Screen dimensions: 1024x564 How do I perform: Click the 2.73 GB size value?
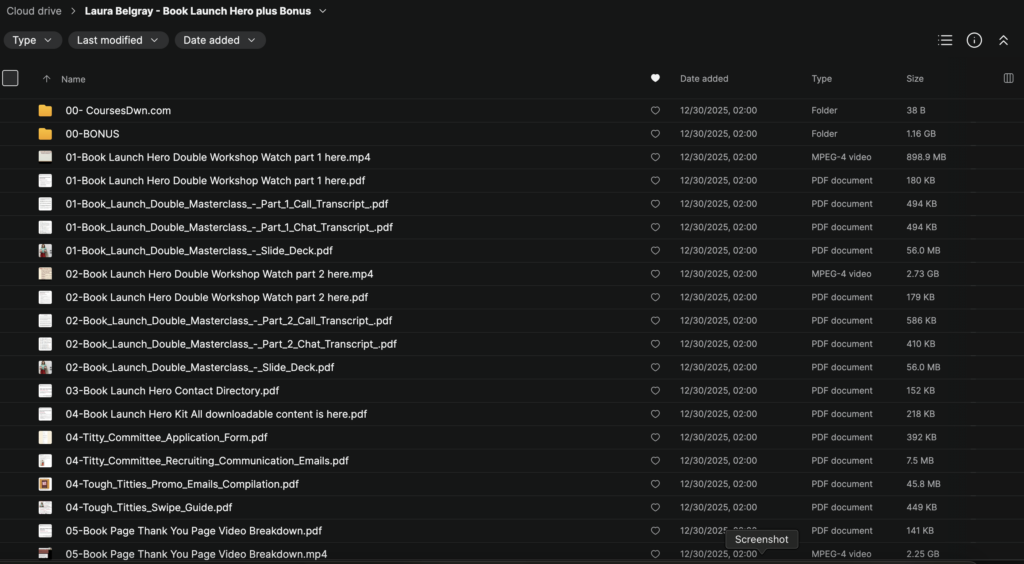point(922,274)
